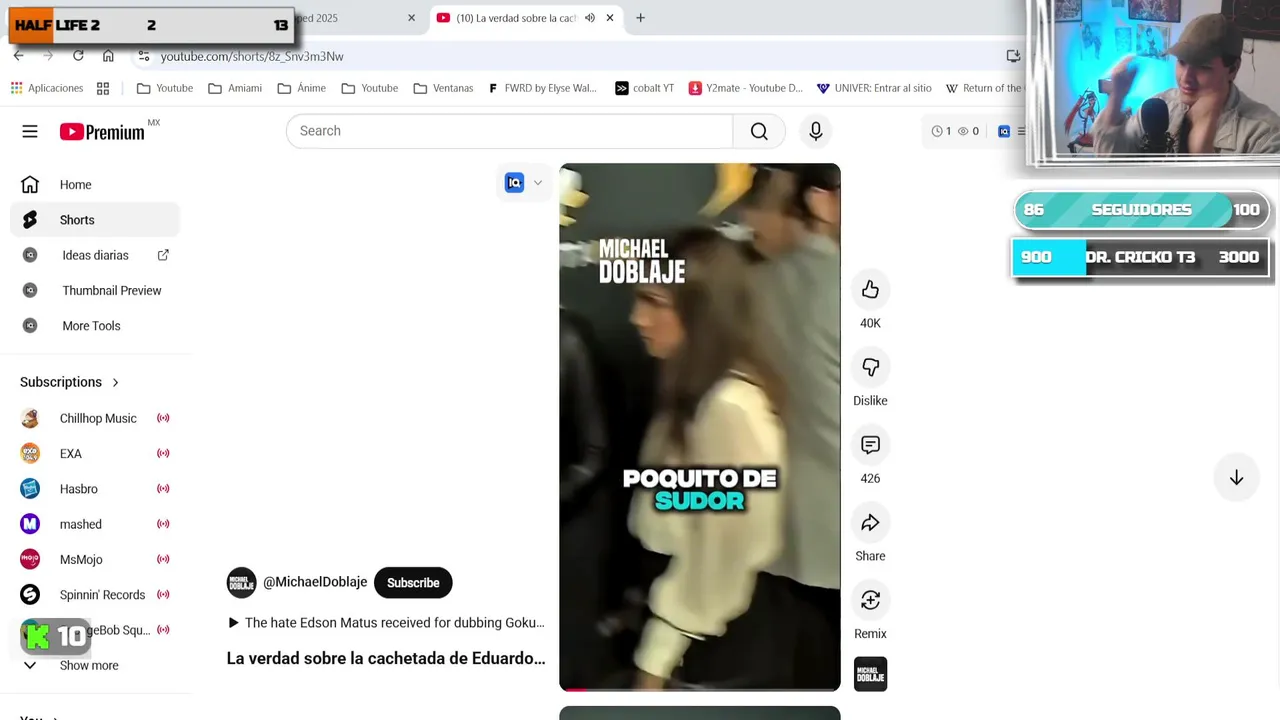This screenshot has height=720, width=1280.
Task: Close the La verdad sobre tab
Action: tap(610, 18)
